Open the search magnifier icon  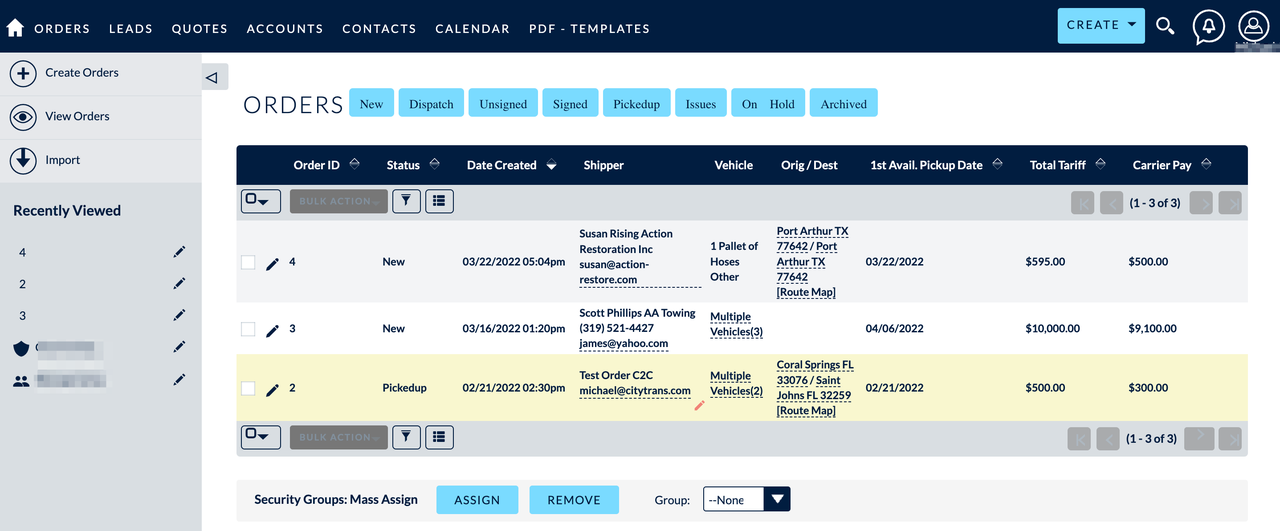click(x=1165, y=26)
